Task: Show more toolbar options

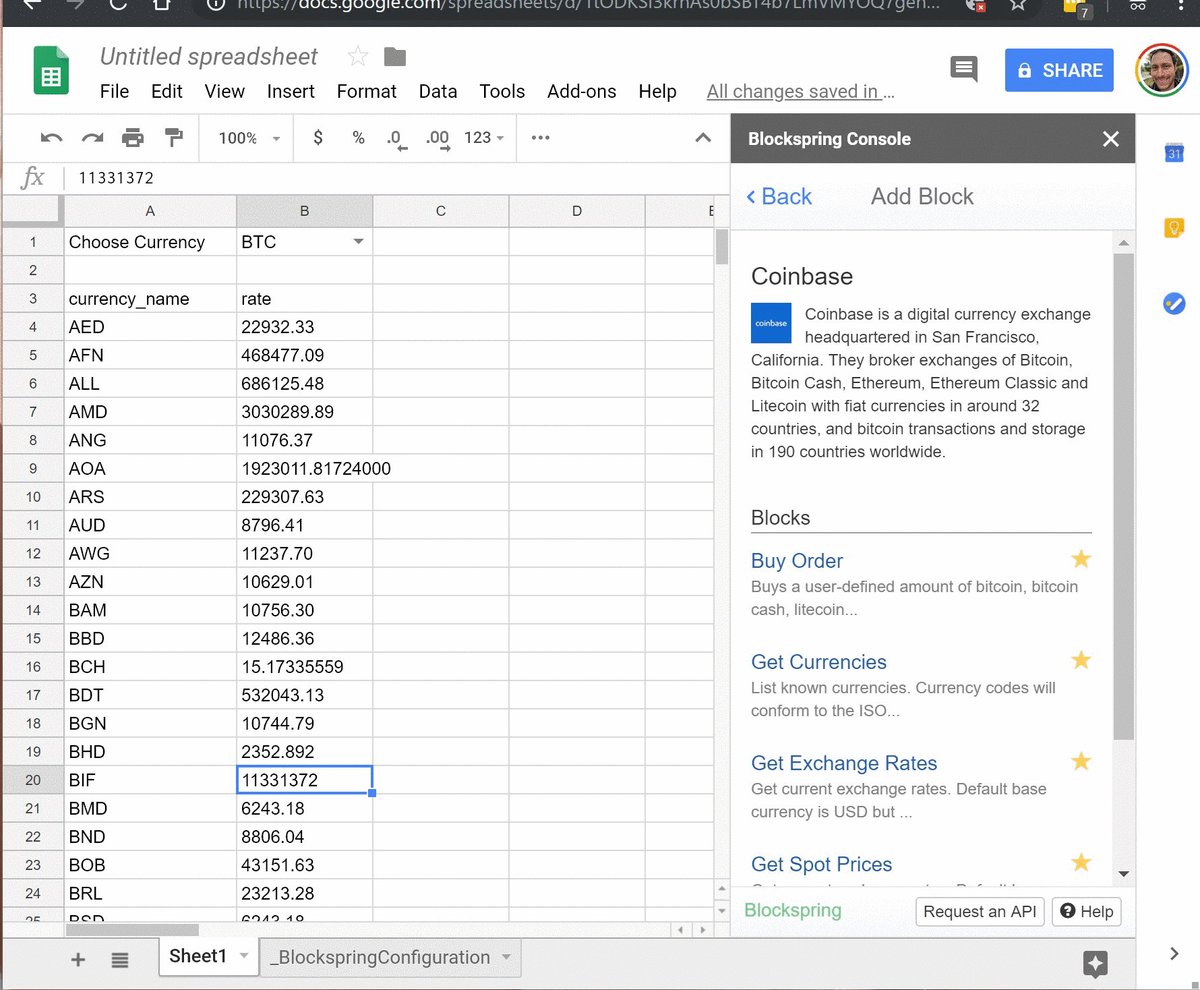Action: pyautogui.click(x=541, y=138)
